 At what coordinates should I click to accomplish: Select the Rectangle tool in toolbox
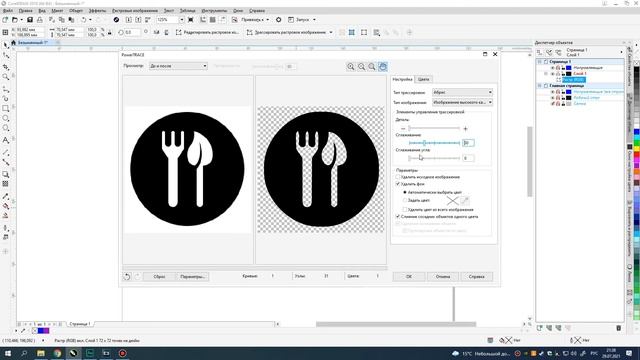pyautogui.click(x=6, y=109)
